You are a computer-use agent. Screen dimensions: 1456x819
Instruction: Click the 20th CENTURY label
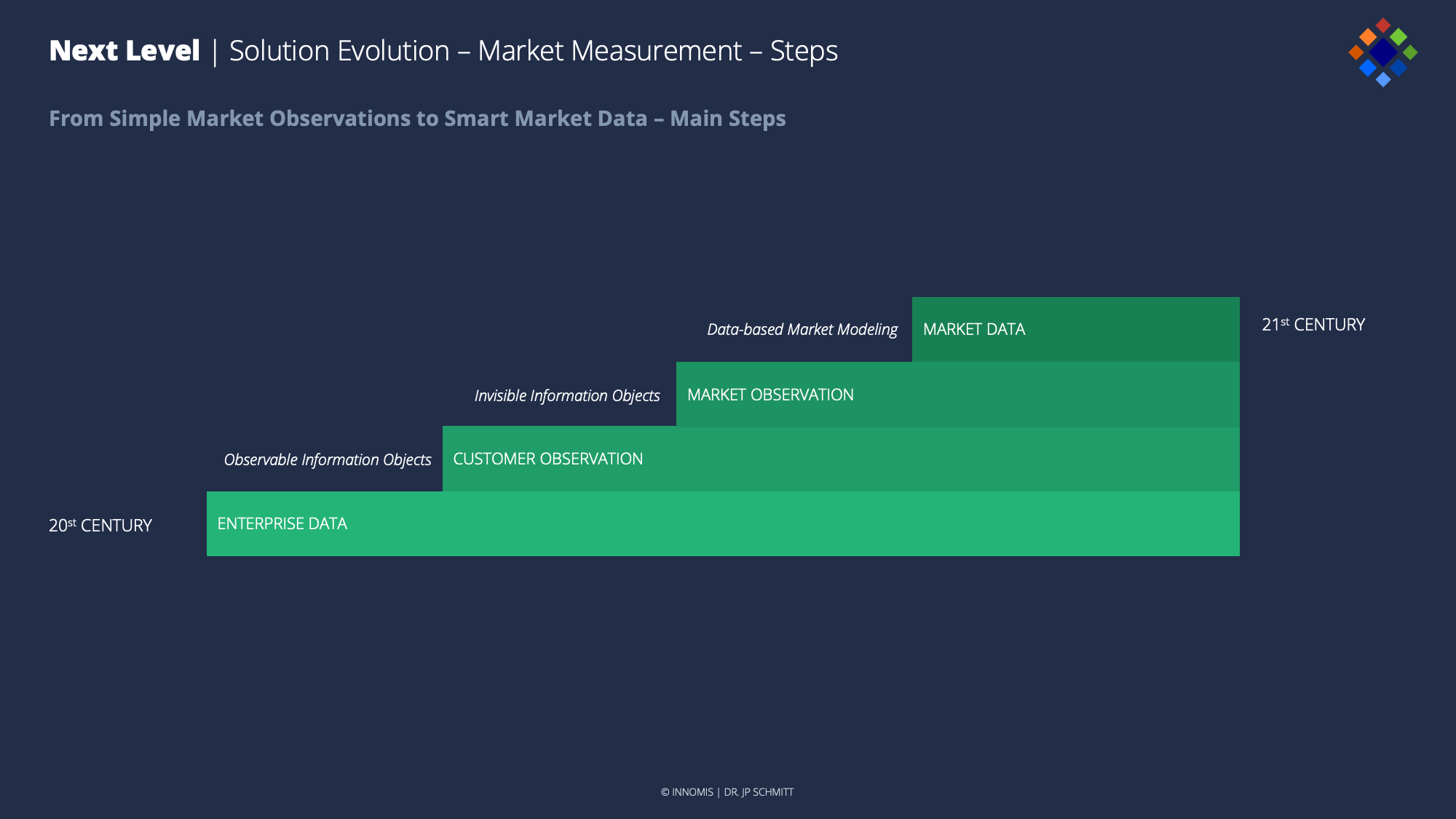click(100, 525)
